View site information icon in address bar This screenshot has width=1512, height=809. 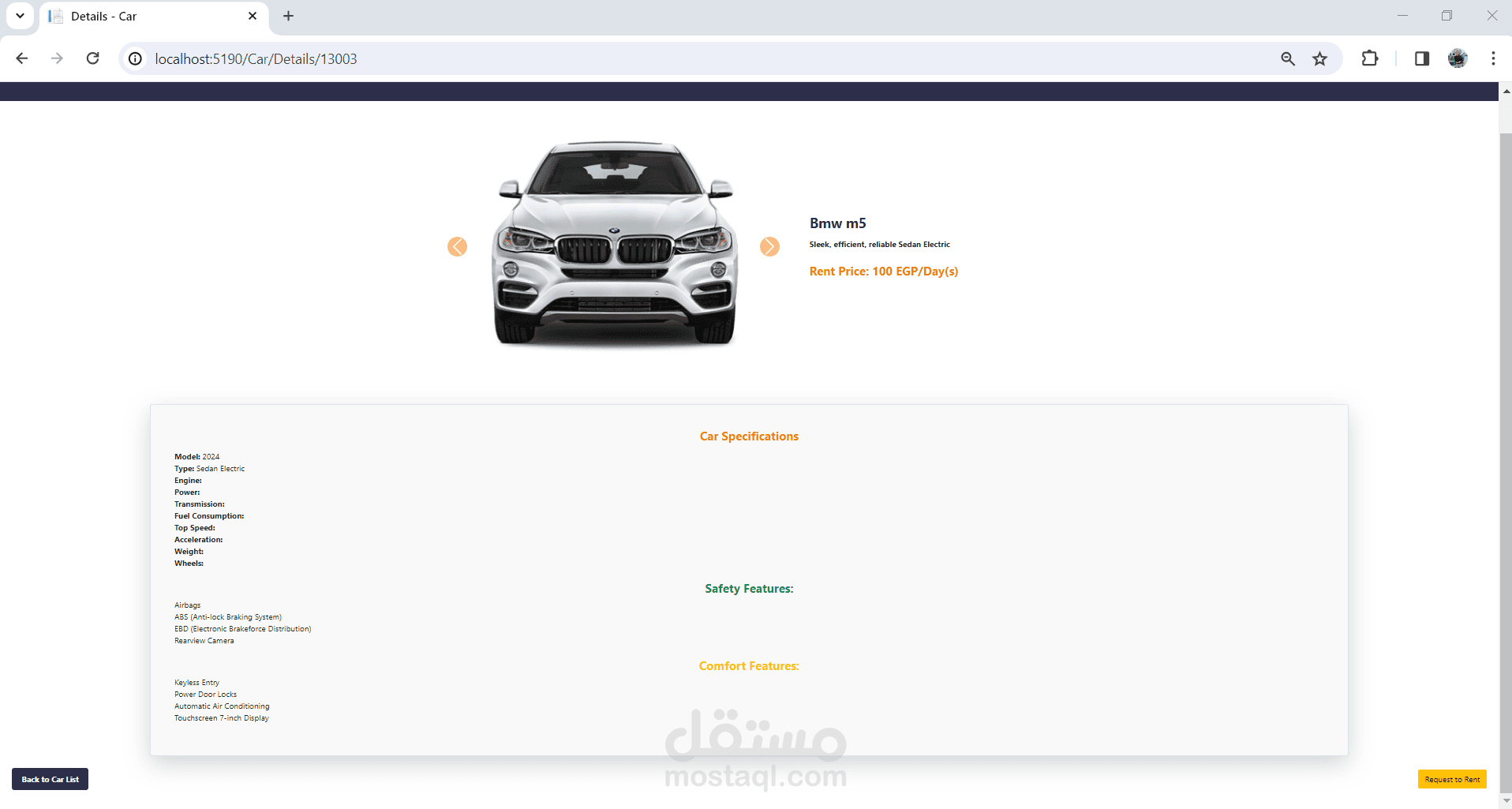136,59
